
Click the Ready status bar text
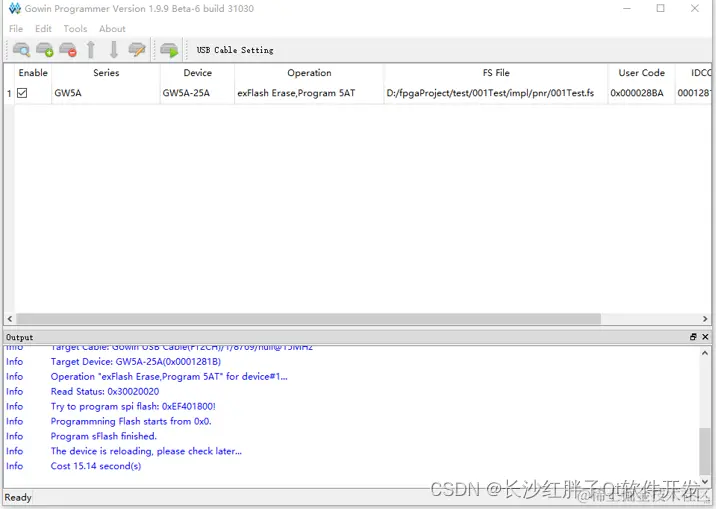[18, 497]
